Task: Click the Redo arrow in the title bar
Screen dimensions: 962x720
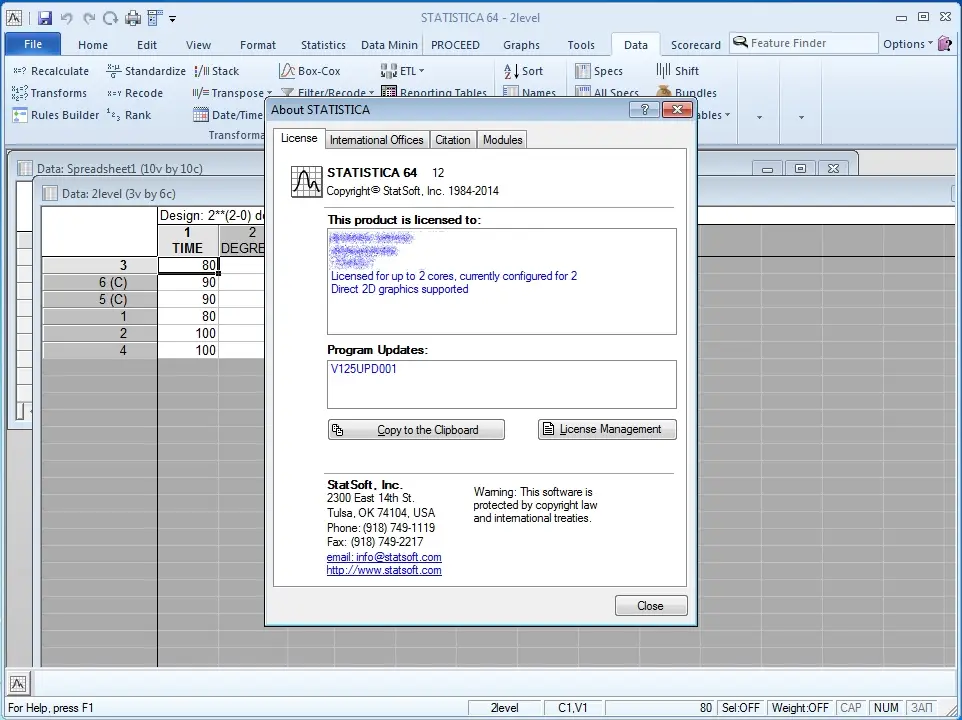Action: (89, 18)
